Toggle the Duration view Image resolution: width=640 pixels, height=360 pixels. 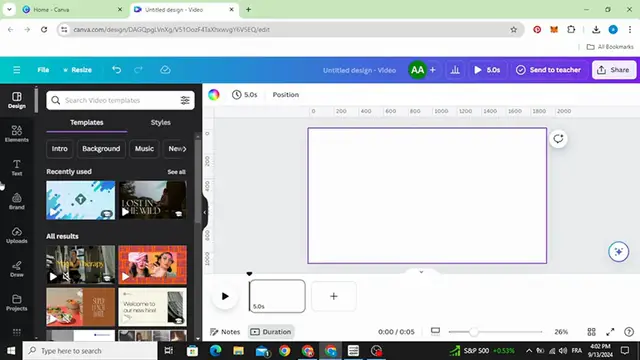[271, 332]
